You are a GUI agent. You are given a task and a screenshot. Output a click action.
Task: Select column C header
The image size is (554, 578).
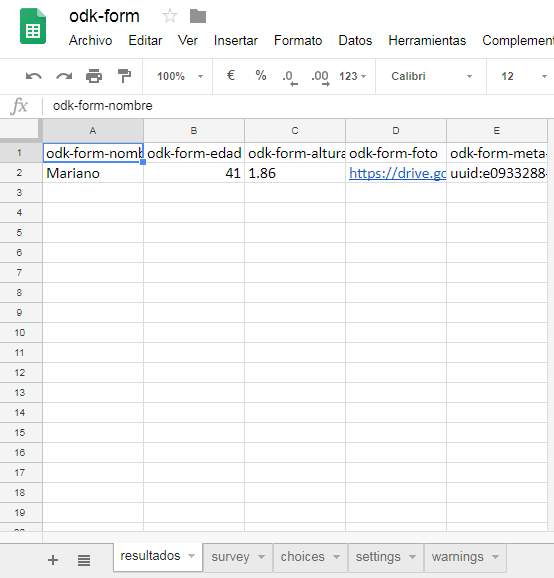coord(295,130)
